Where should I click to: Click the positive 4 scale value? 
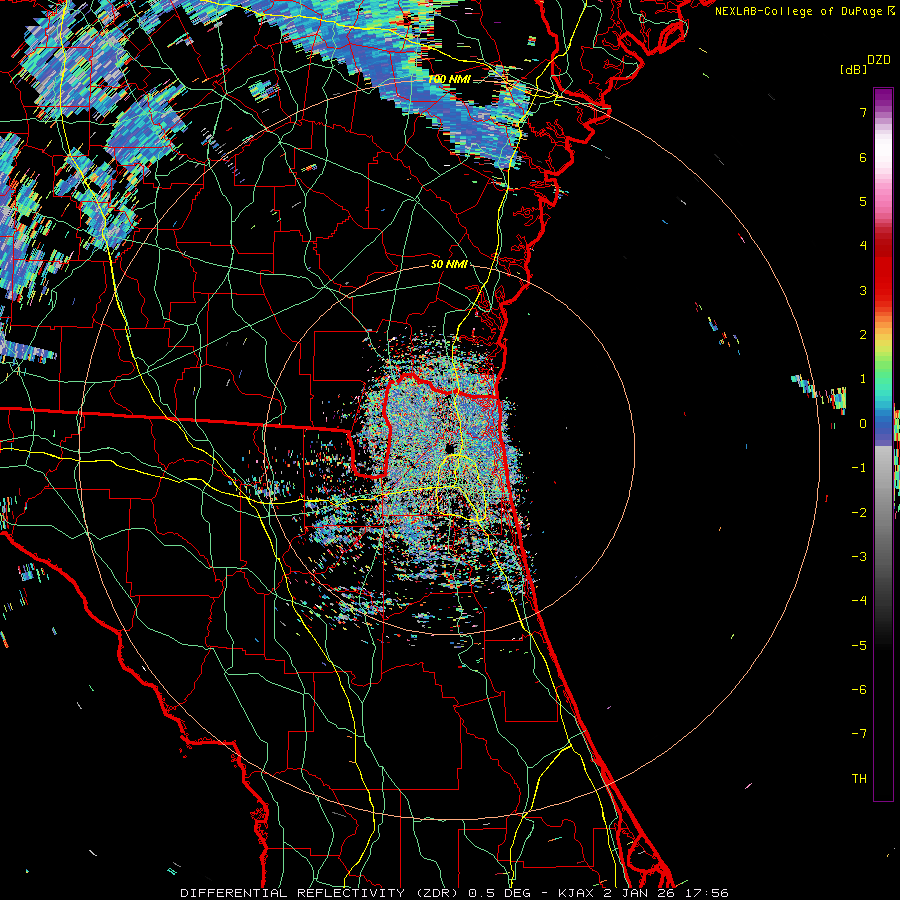coord(863,246)
